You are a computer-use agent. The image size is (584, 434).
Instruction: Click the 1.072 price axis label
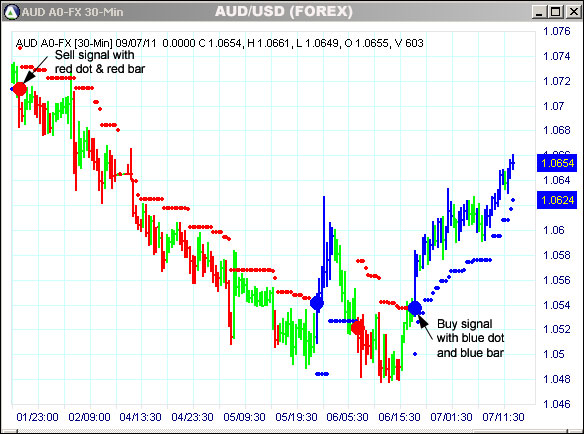(x=557, y=81)
